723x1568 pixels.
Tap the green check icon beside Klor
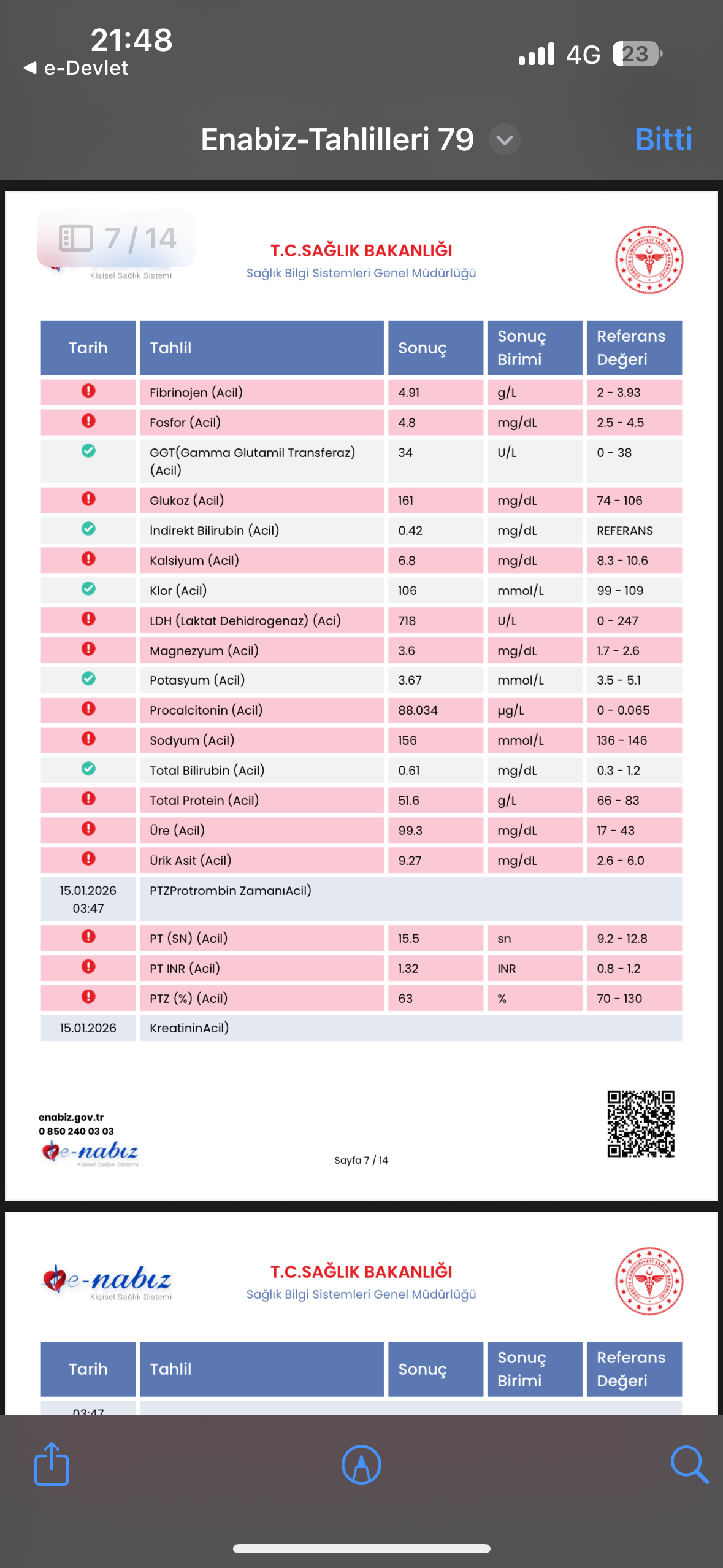tap(88, 589)
